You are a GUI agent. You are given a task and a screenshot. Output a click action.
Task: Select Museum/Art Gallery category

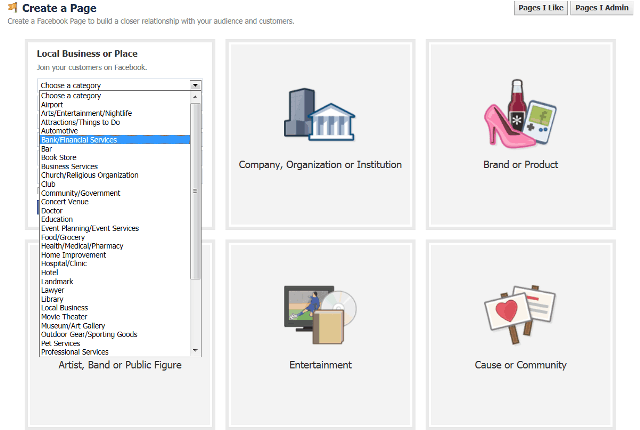[x=115, y=326]
